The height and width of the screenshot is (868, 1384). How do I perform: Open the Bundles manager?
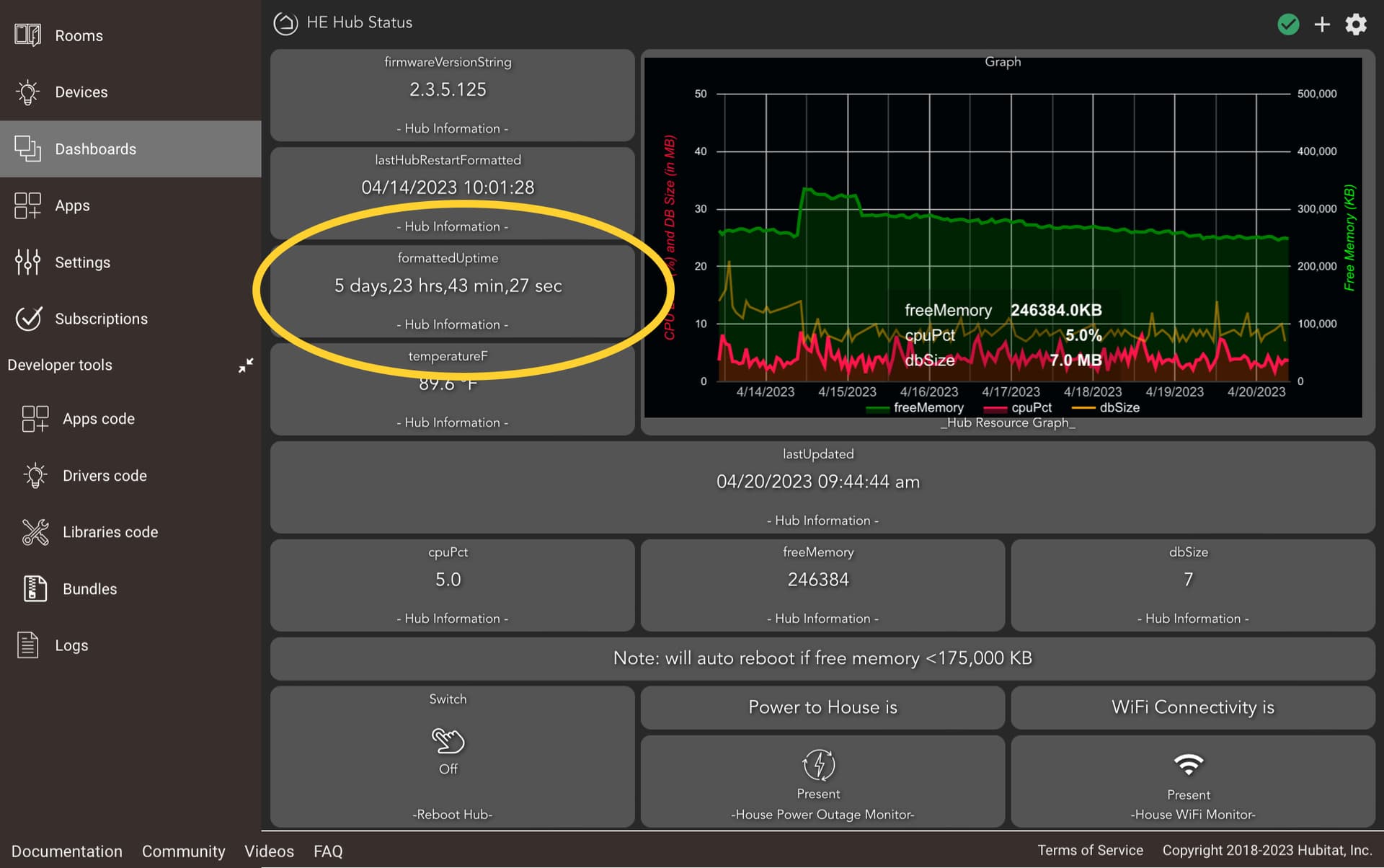[89, 588]
